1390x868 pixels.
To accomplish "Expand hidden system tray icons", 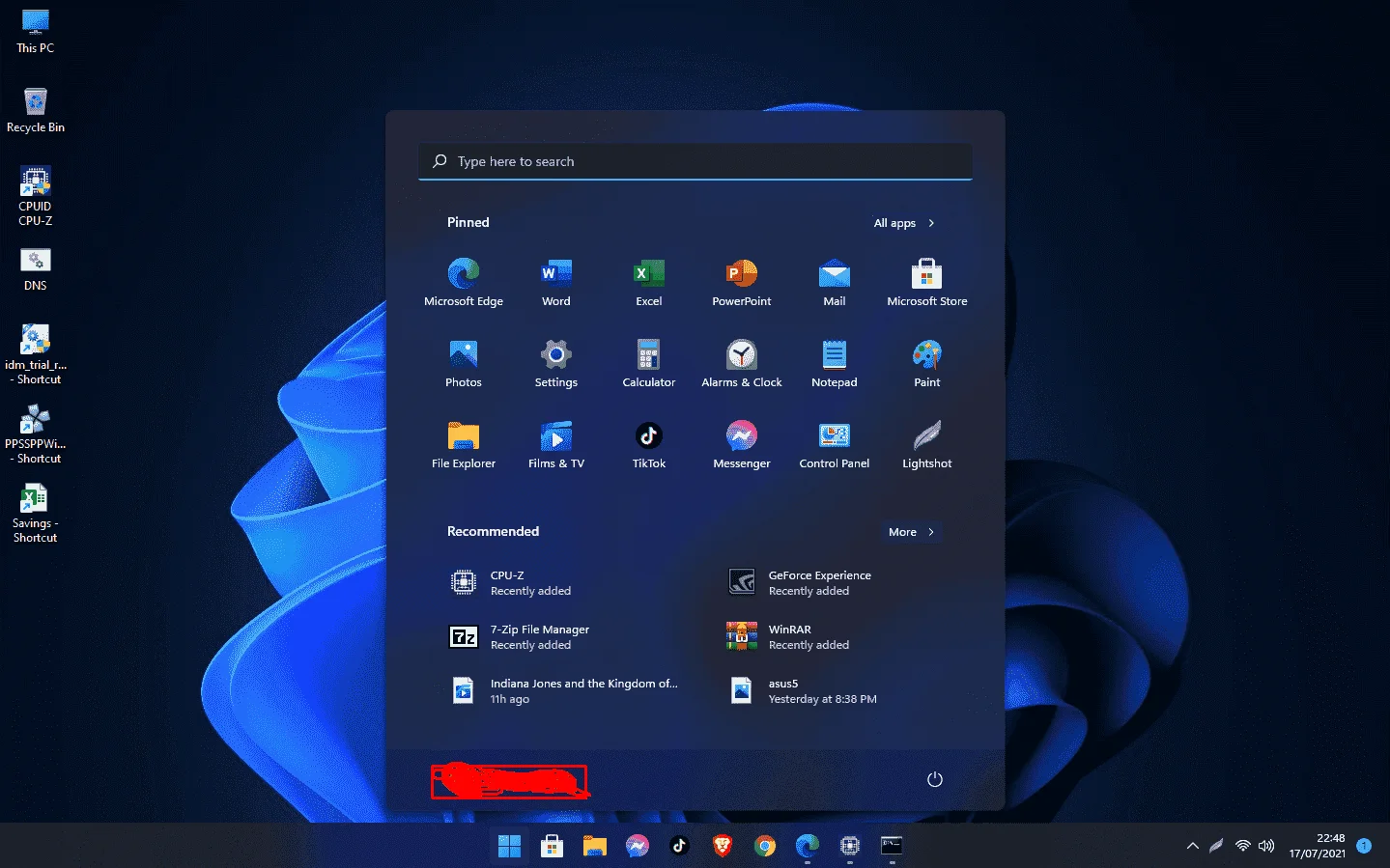I will pos(1193,846).
